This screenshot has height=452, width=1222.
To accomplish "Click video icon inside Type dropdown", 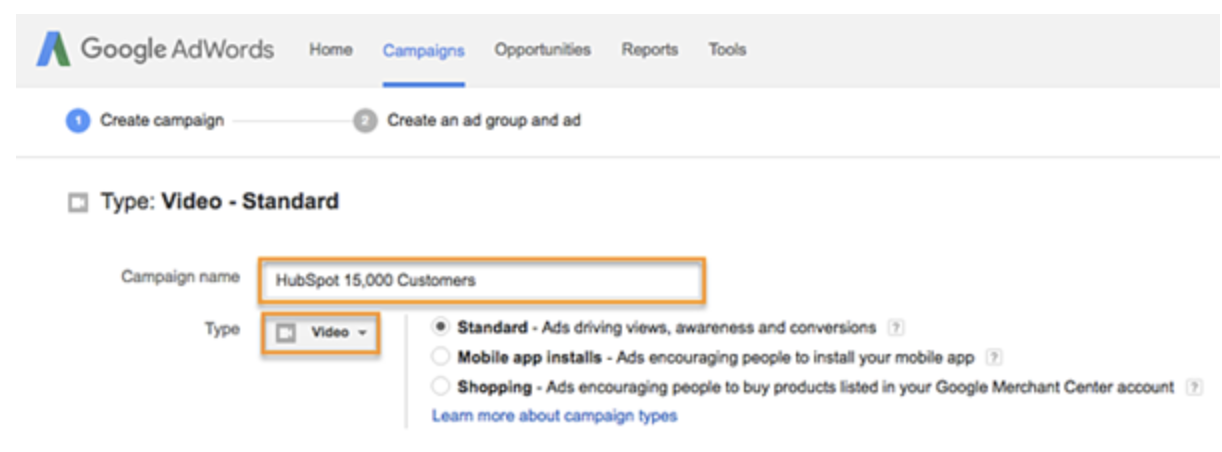I will pyautogui.click(x=287, y=333).
